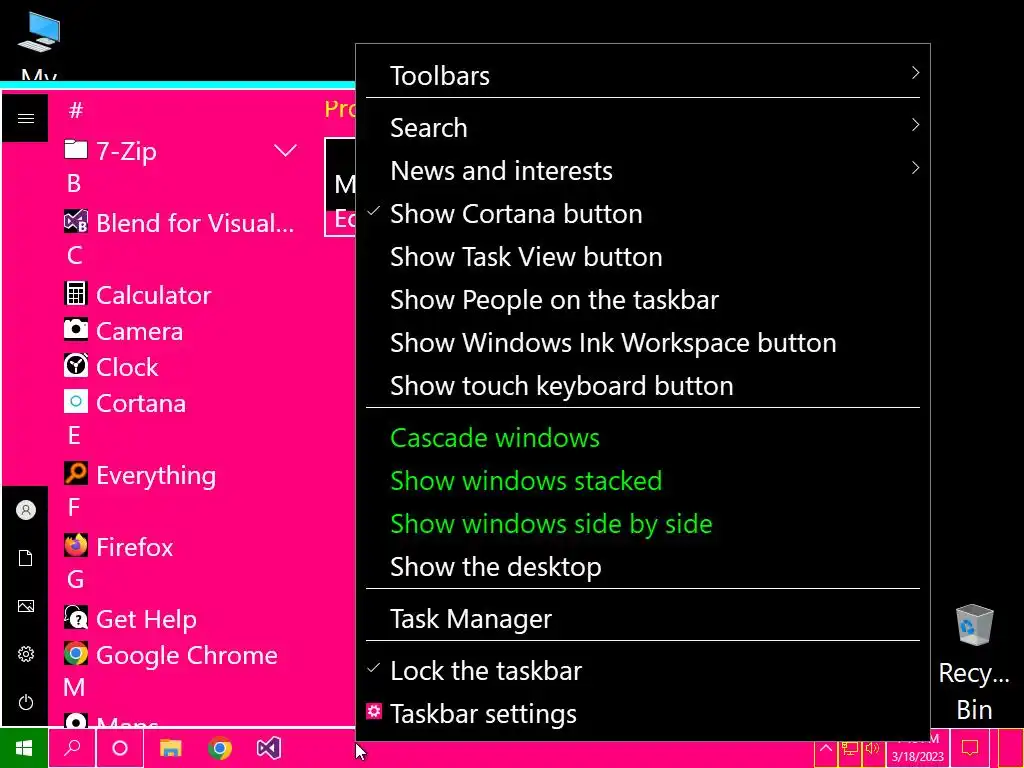Open the volume speaker tray icon
1024x768 pixels.
872,748
